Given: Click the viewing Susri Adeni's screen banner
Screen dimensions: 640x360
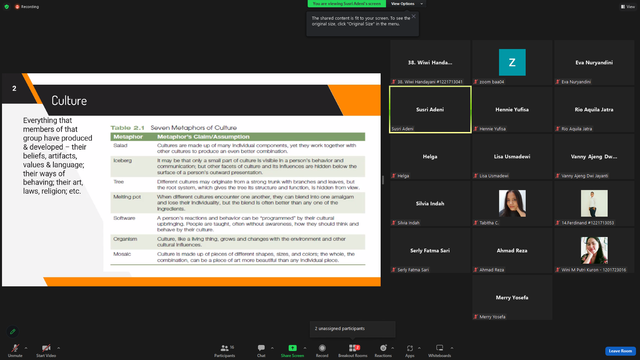Looking at the screenshot, I should click(x=347, y=4).
